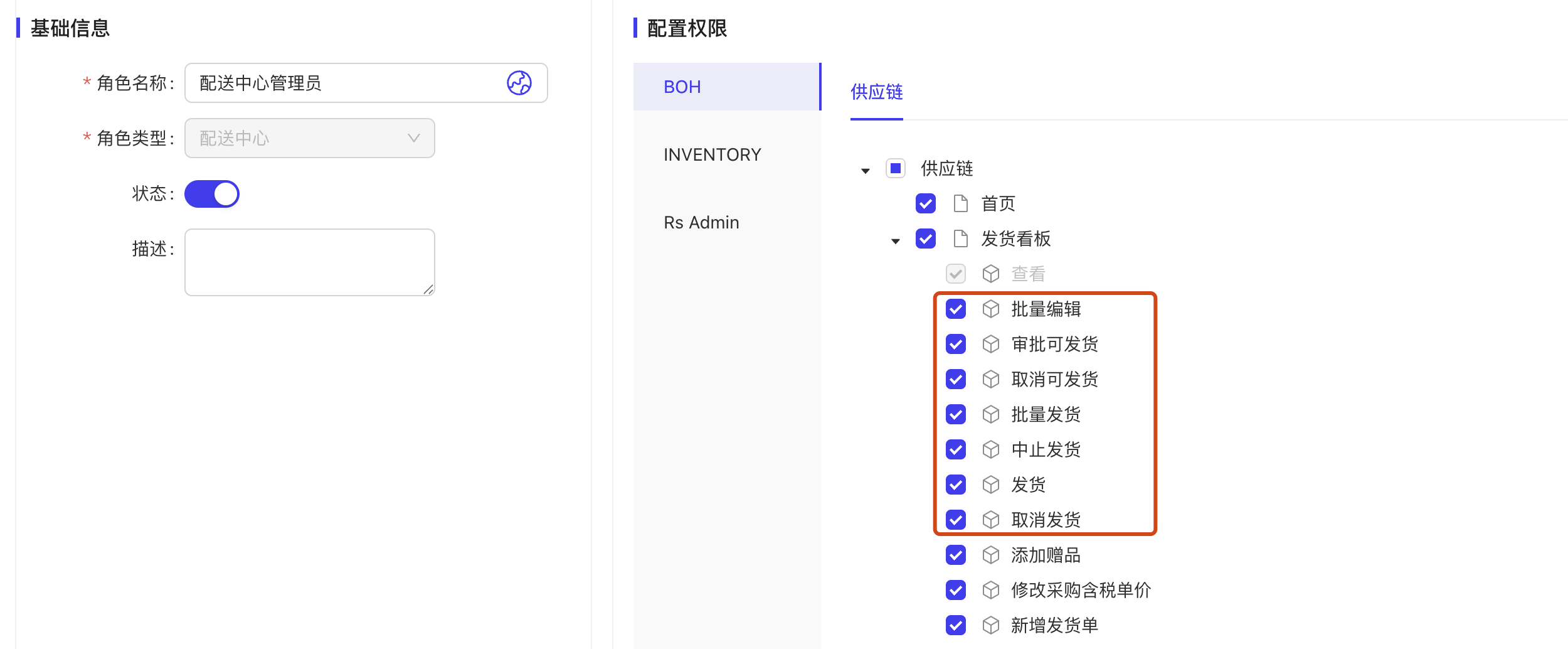Collapse the 供应链 tree node

coord(866,171)
